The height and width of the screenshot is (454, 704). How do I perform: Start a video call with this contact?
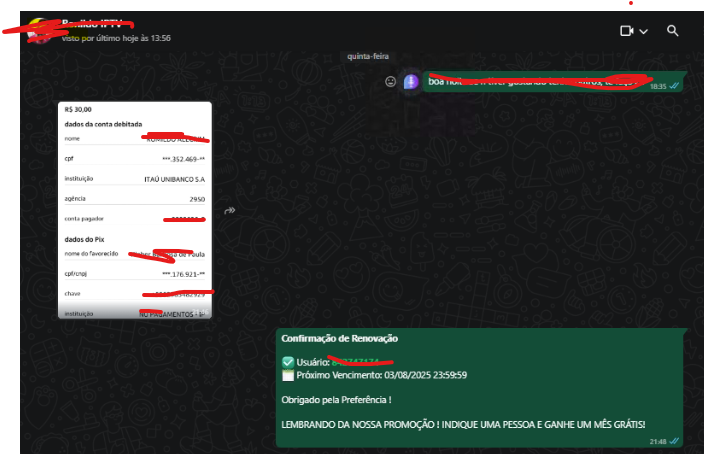pos(627,31)
